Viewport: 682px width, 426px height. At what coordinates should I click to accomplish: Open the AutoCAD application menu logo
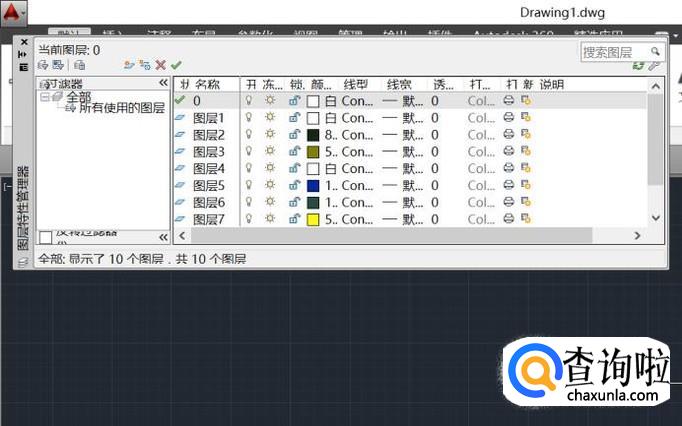[x=13, y=14]
